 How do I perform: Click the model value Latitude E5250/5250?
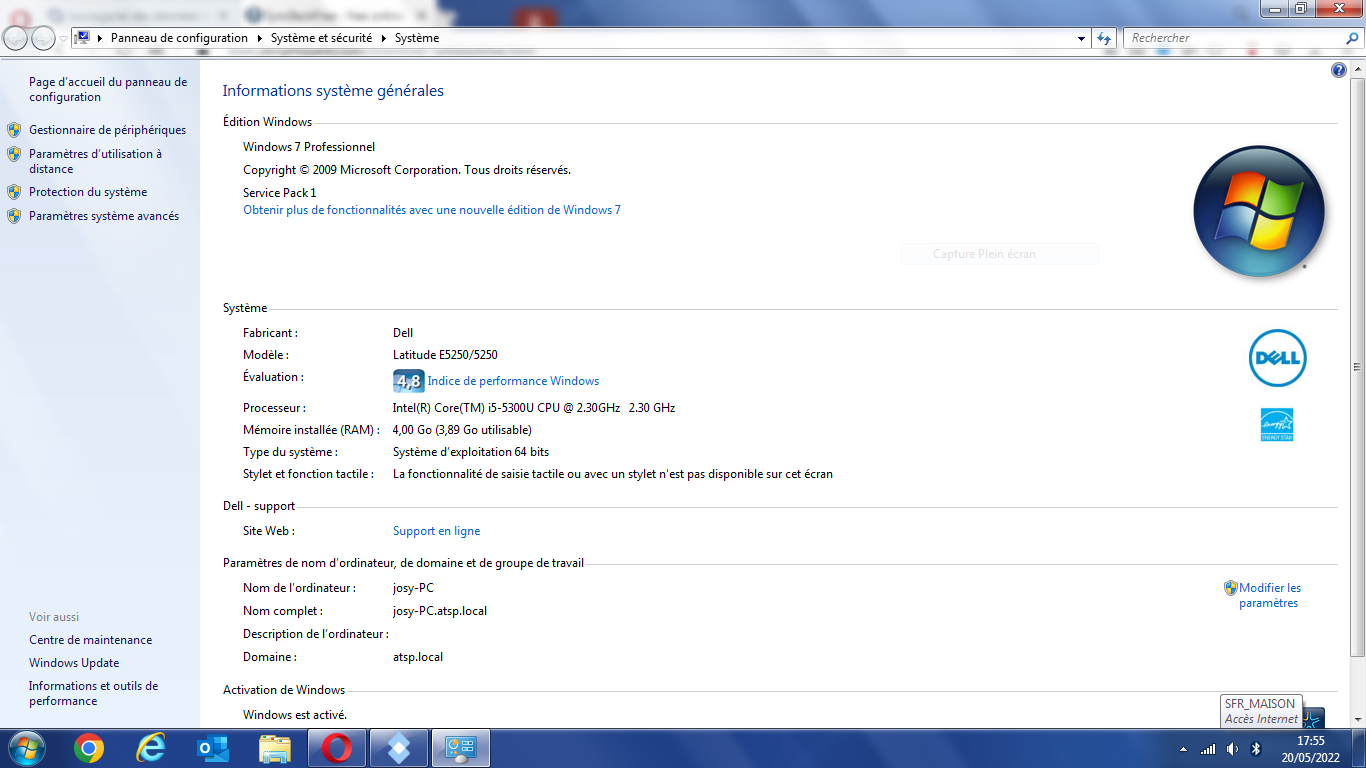pyautogui.click(x=445, y=355)
